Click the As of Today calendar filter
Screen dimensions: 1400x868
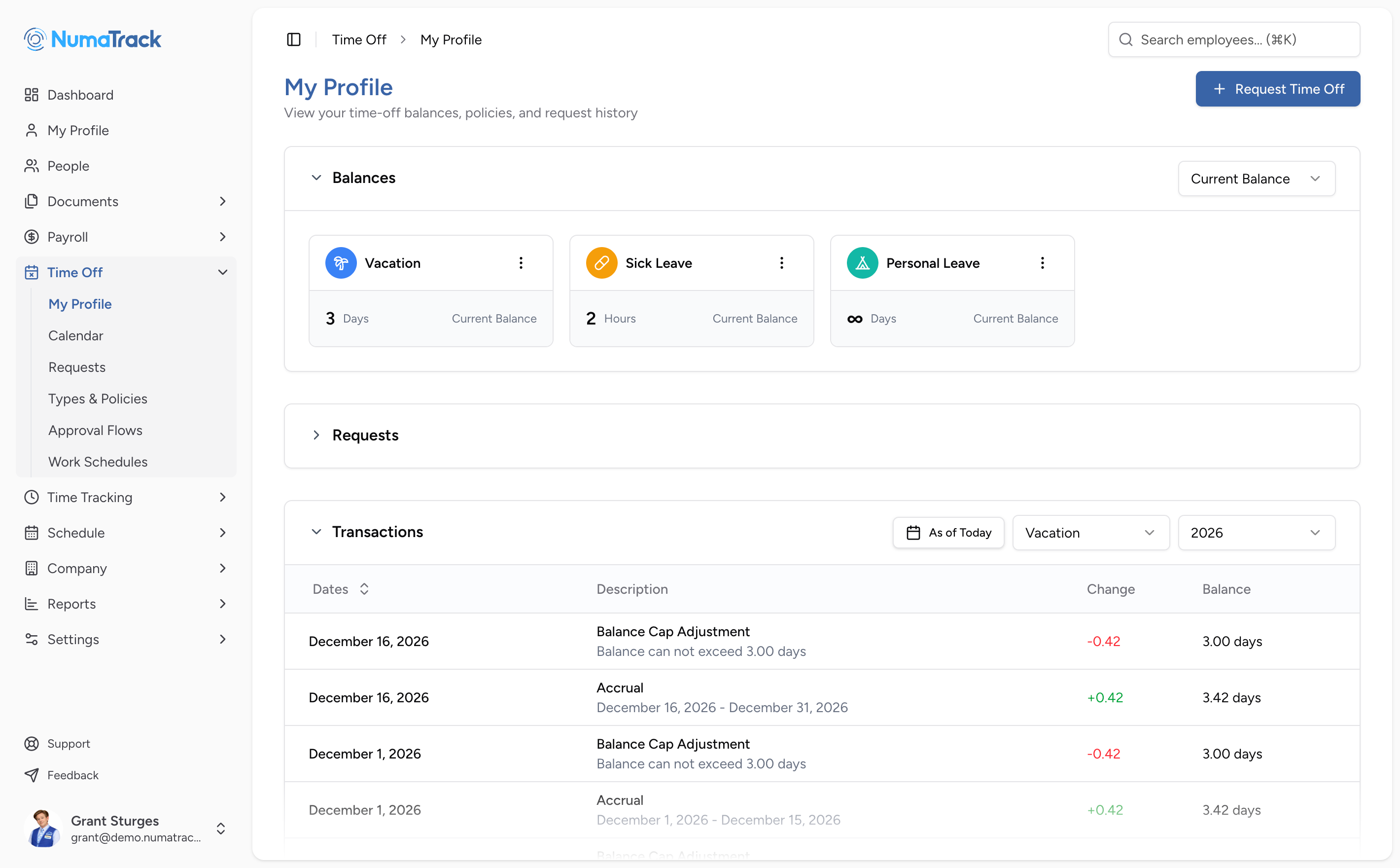point(948,532)
